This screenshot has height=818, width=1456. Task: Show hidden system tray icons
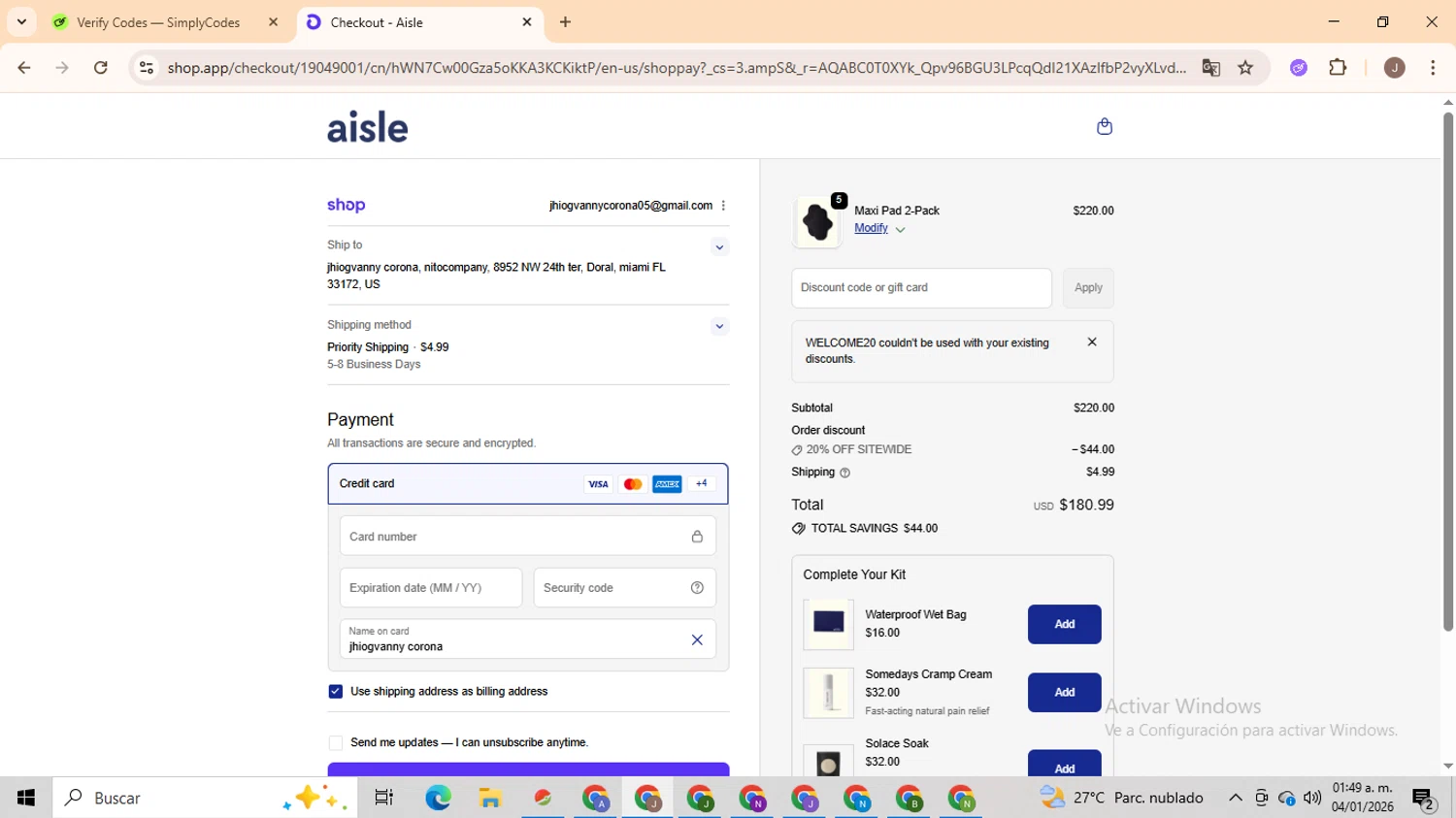coord(1236,798)
